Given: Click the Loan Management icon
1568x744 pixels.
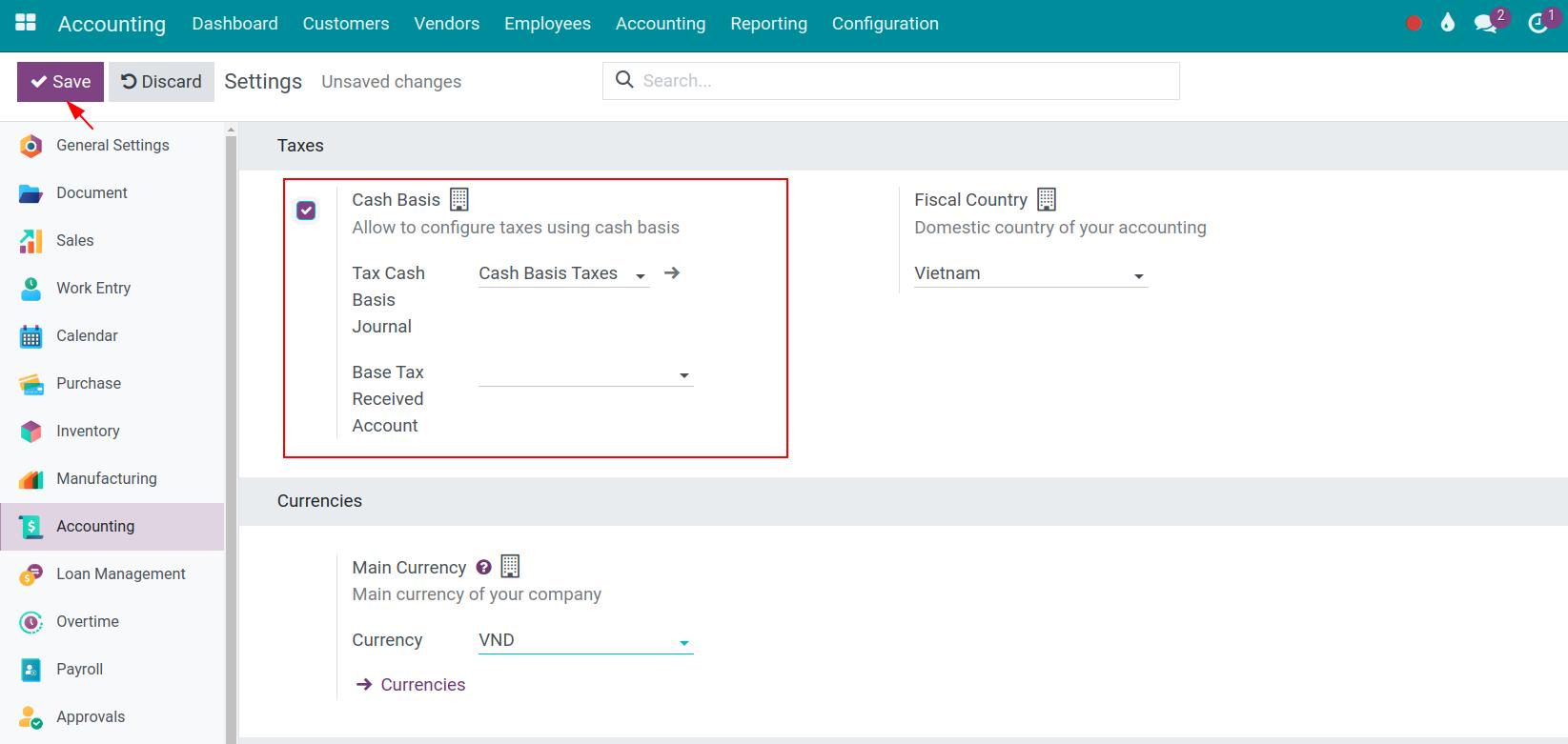Looking at the screenshot, I should click(x=31, y=574).
